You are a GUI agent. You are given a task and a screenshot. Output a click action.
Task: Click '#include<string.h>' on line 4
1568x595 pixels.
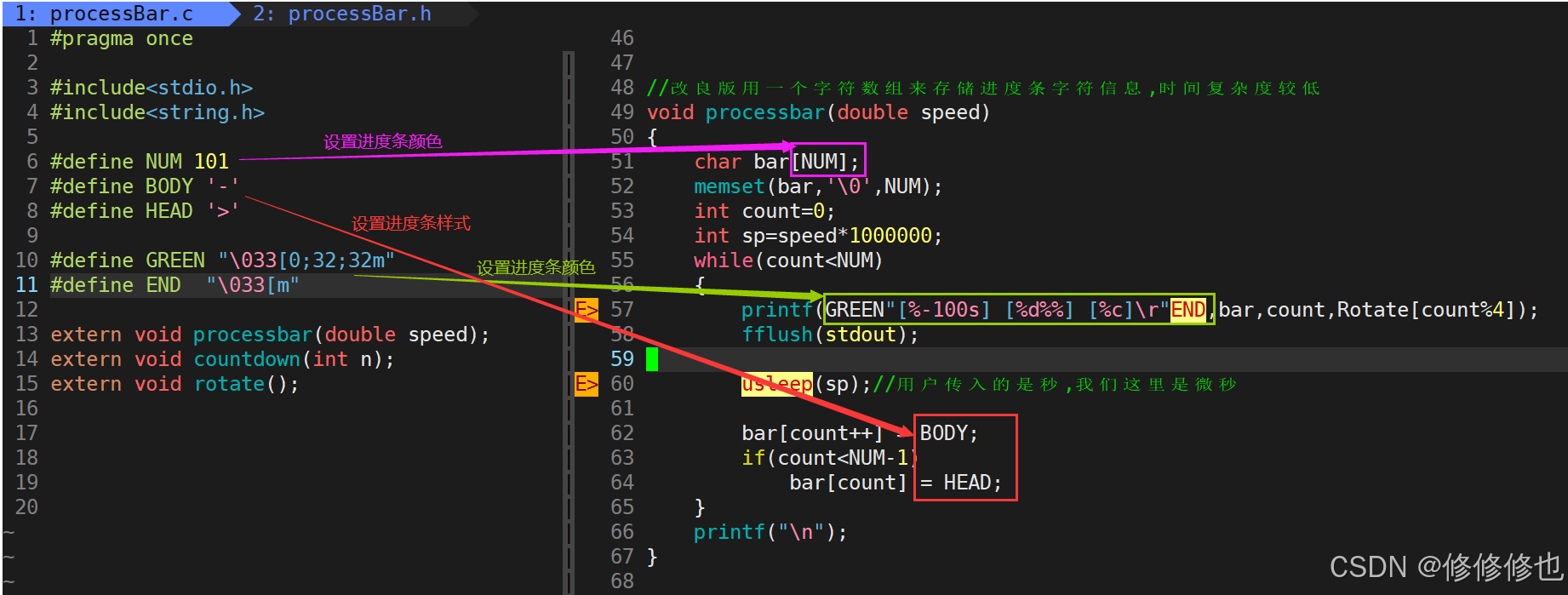pos(157,113)
